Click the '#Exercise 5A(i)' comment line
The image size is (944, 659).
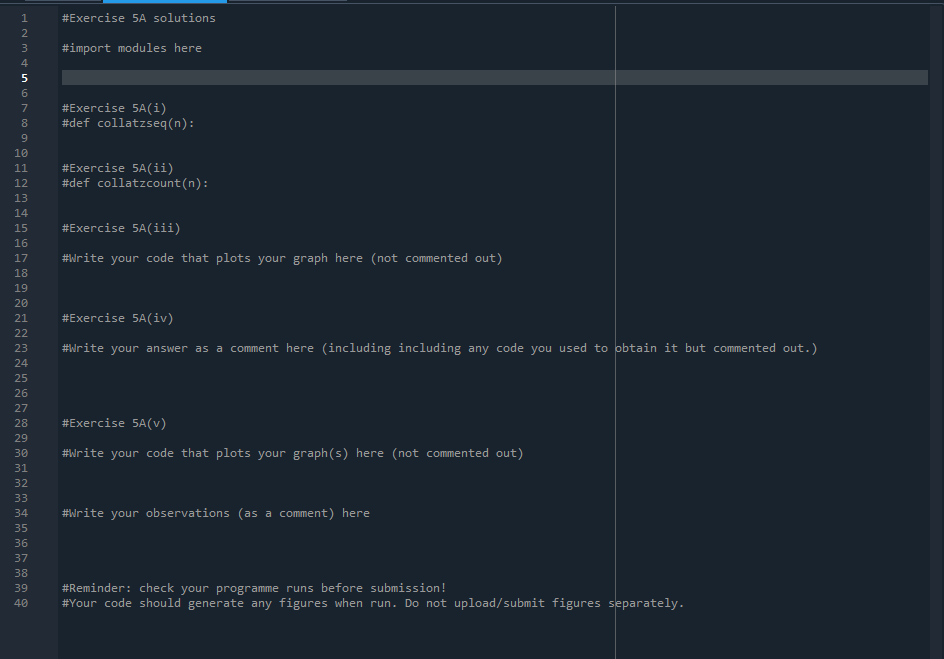[114, 107]
